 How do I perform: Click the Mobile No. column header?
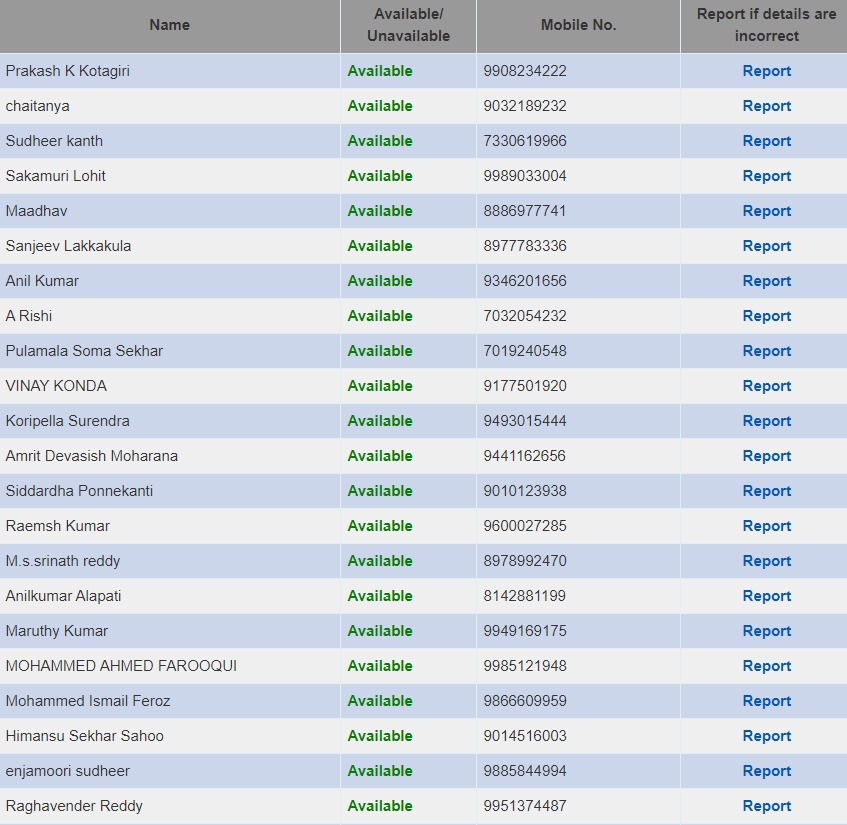pyautogui.click(x=579, y=25)
